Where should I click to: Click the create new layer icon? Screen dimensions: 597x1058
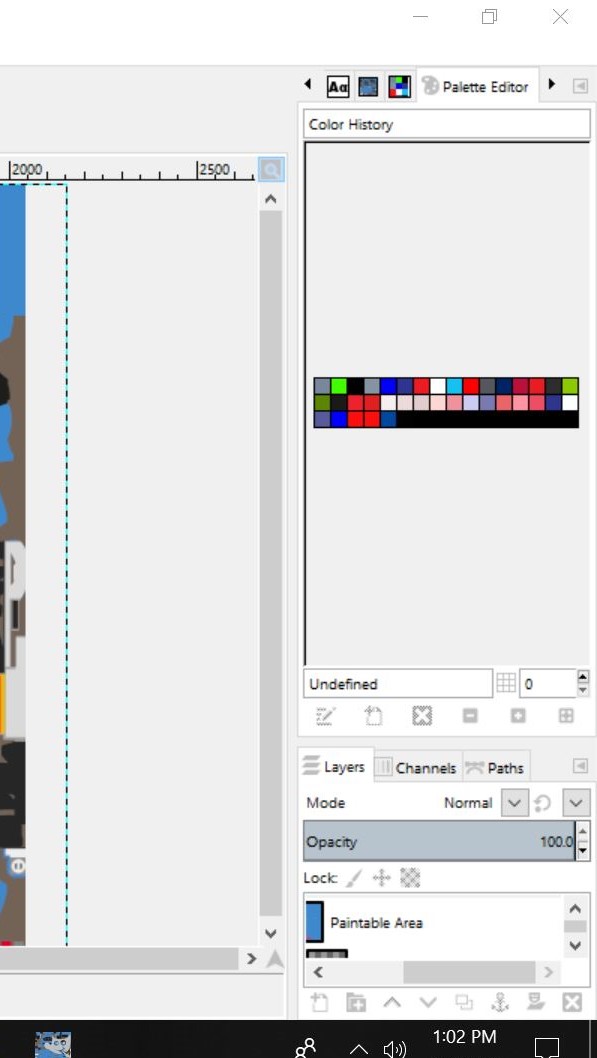click(320, 1003)
